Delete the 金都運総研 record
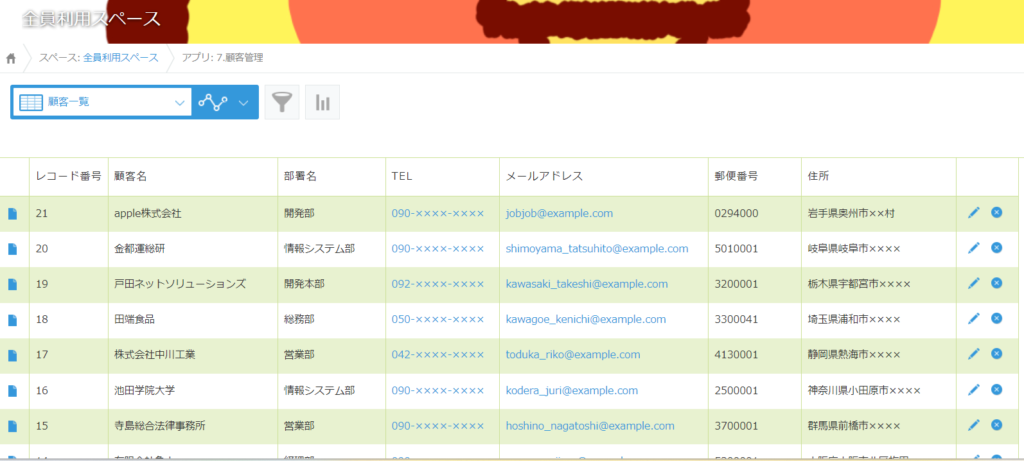The width and height of the screenshot is (1024, 461). point(996,248)
